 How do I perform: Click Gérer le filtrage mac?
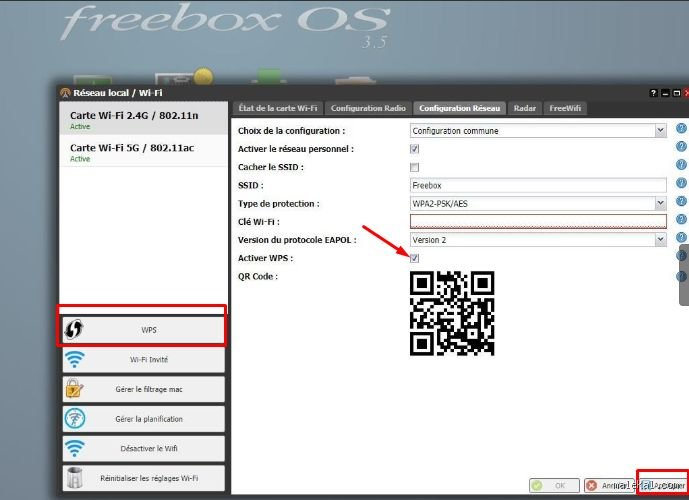(144, 389)
